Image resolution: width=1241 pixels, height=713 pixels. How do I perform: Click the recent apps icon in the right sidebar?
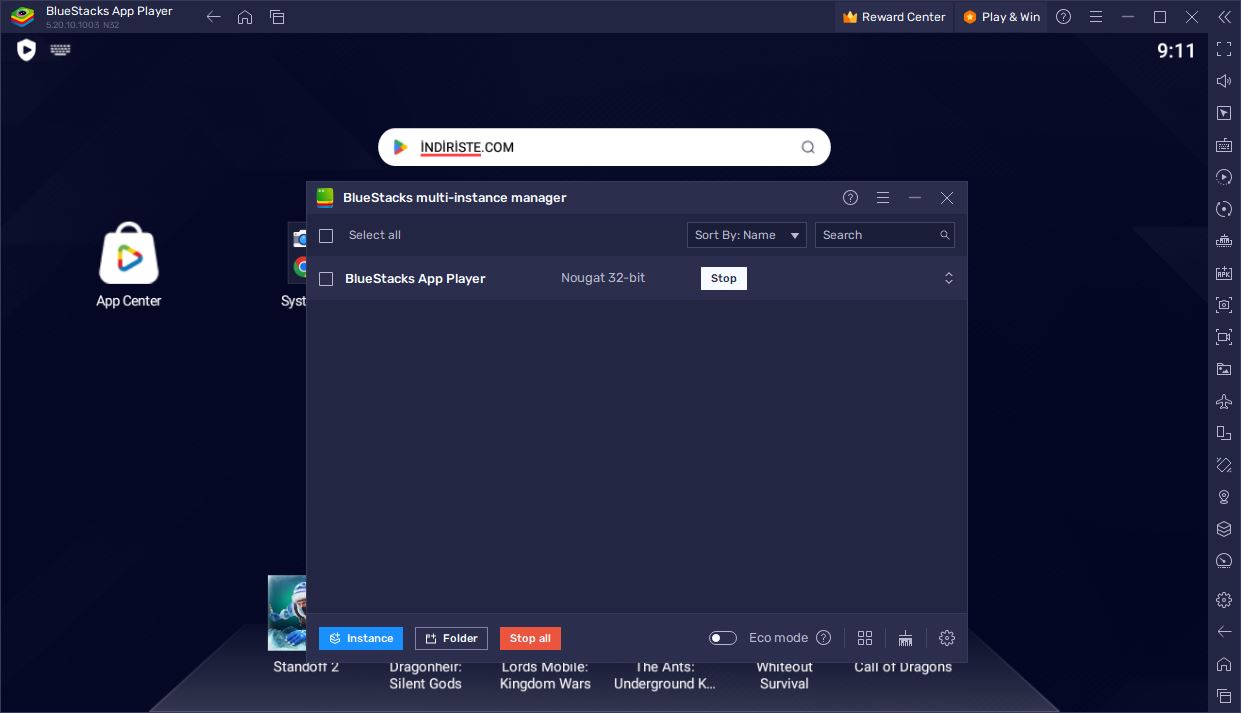coord(1224,696)
